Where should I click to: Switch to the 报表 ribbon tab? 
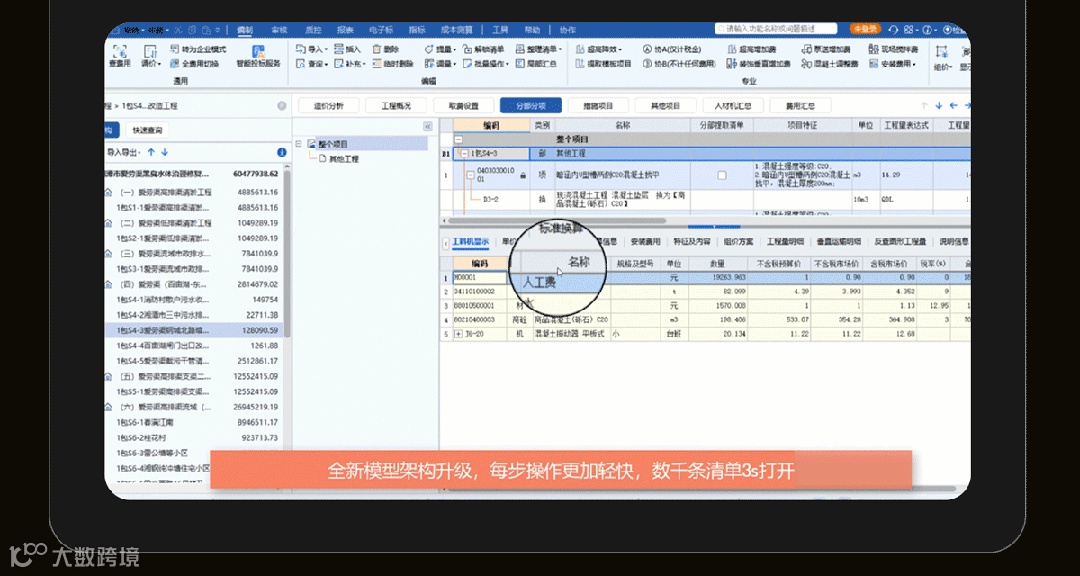coord(346,30)
